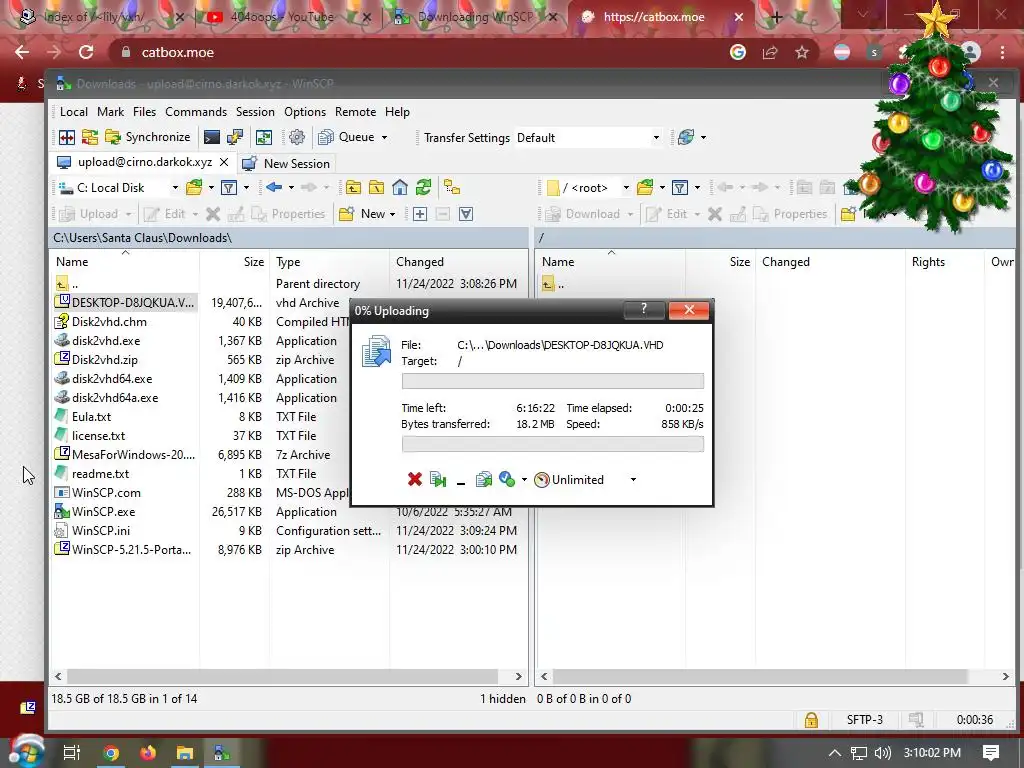Open the terminal console icon
Screen dimensions: 1024x768
point(212,137)
